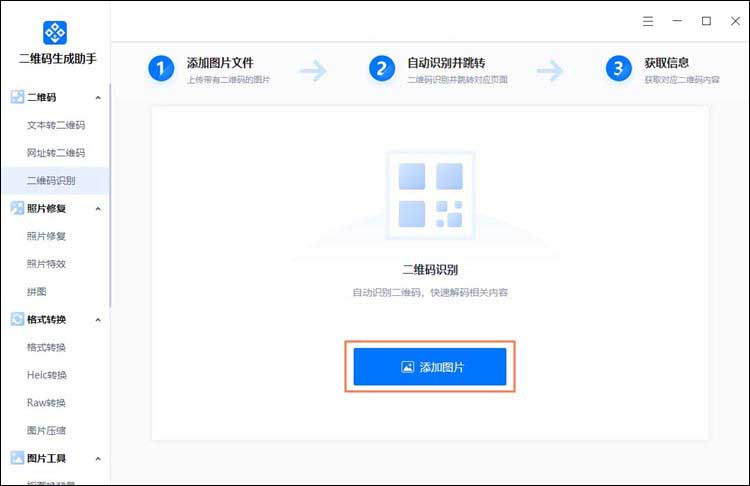Open the hamburger menu icon
Viewport: 750px width, 486px height.
point(648,21)
